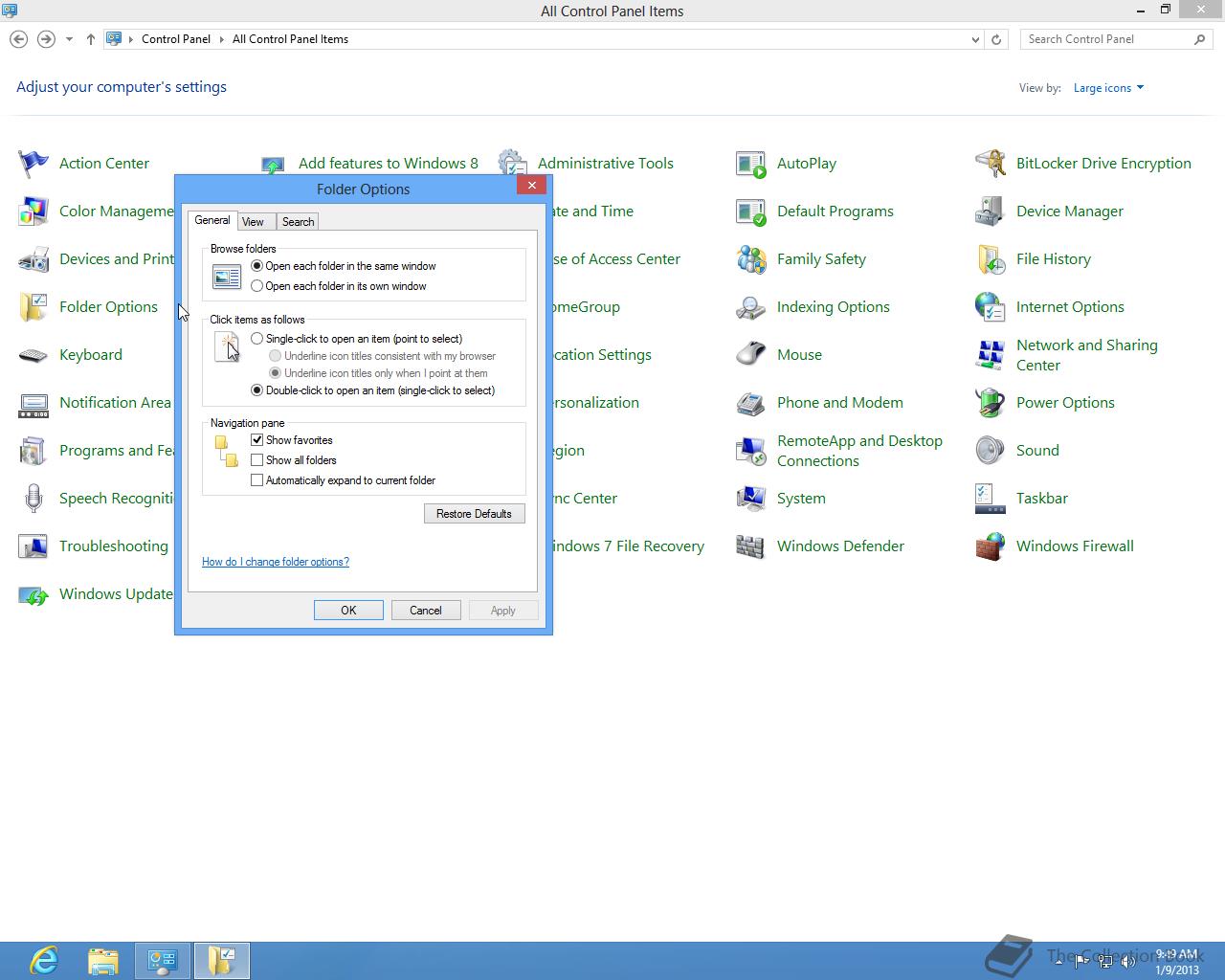This screenshot has width=1225, height=980.
Task: Open the Troubleshooting icon
Action: click(x=33, y=546)
